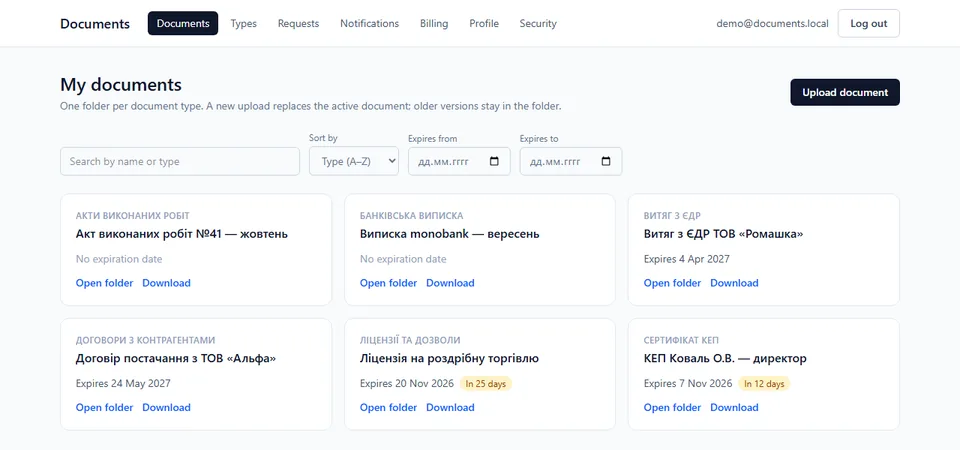
Task: Click the 'БАНКІВСЬКА ВИПИСКА' type label
Action: click(x=411, y=216)
